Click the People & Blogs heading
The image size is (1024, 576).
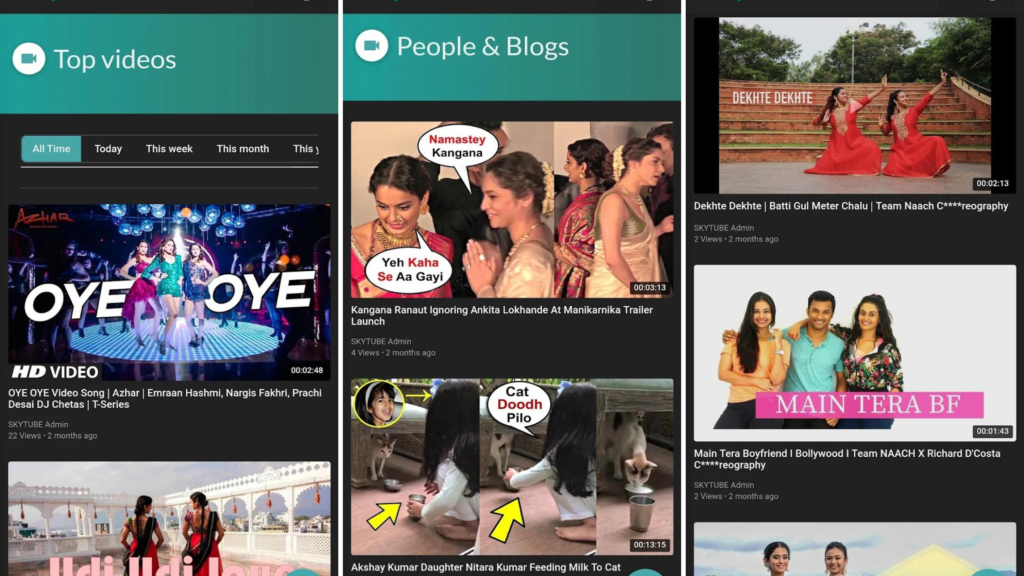[x=483, y=46]
